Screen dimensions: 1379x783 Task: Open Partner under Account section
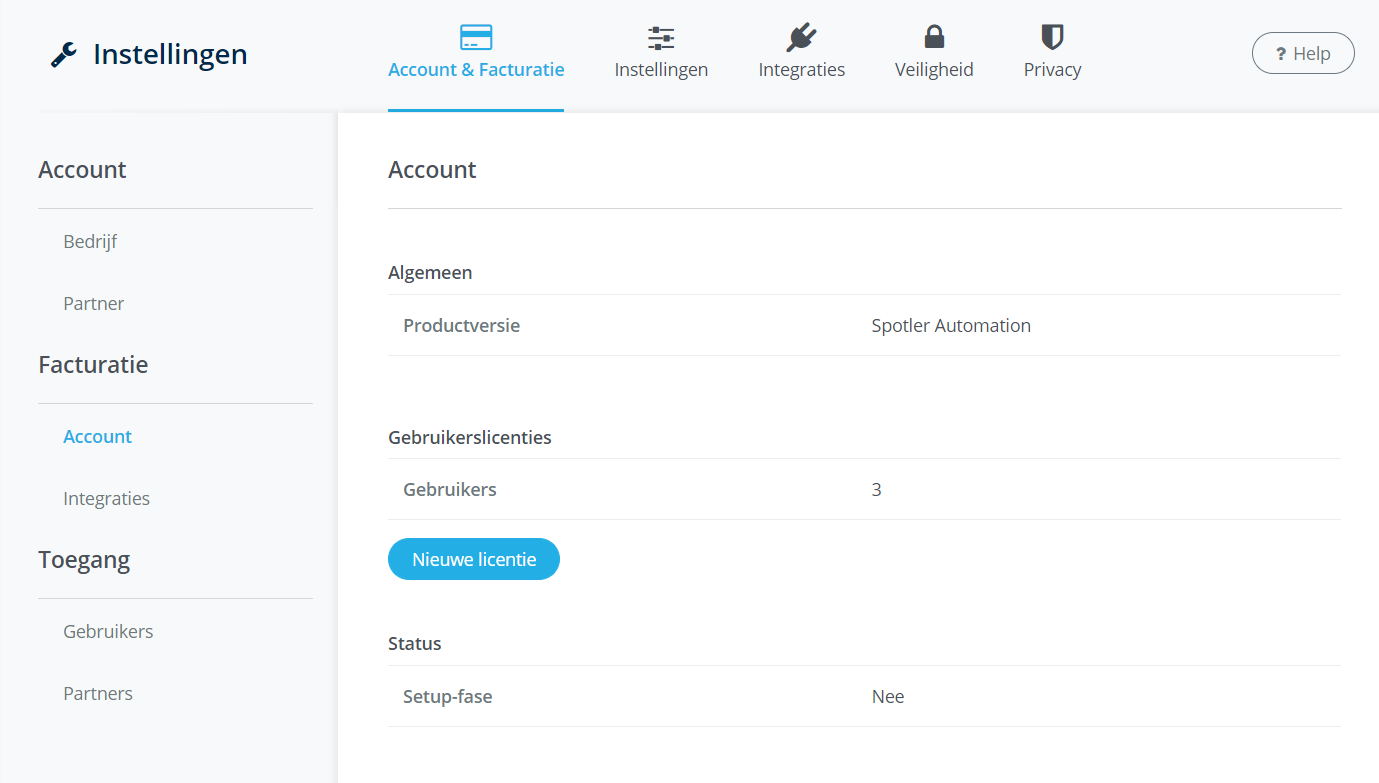coord(94,304)
